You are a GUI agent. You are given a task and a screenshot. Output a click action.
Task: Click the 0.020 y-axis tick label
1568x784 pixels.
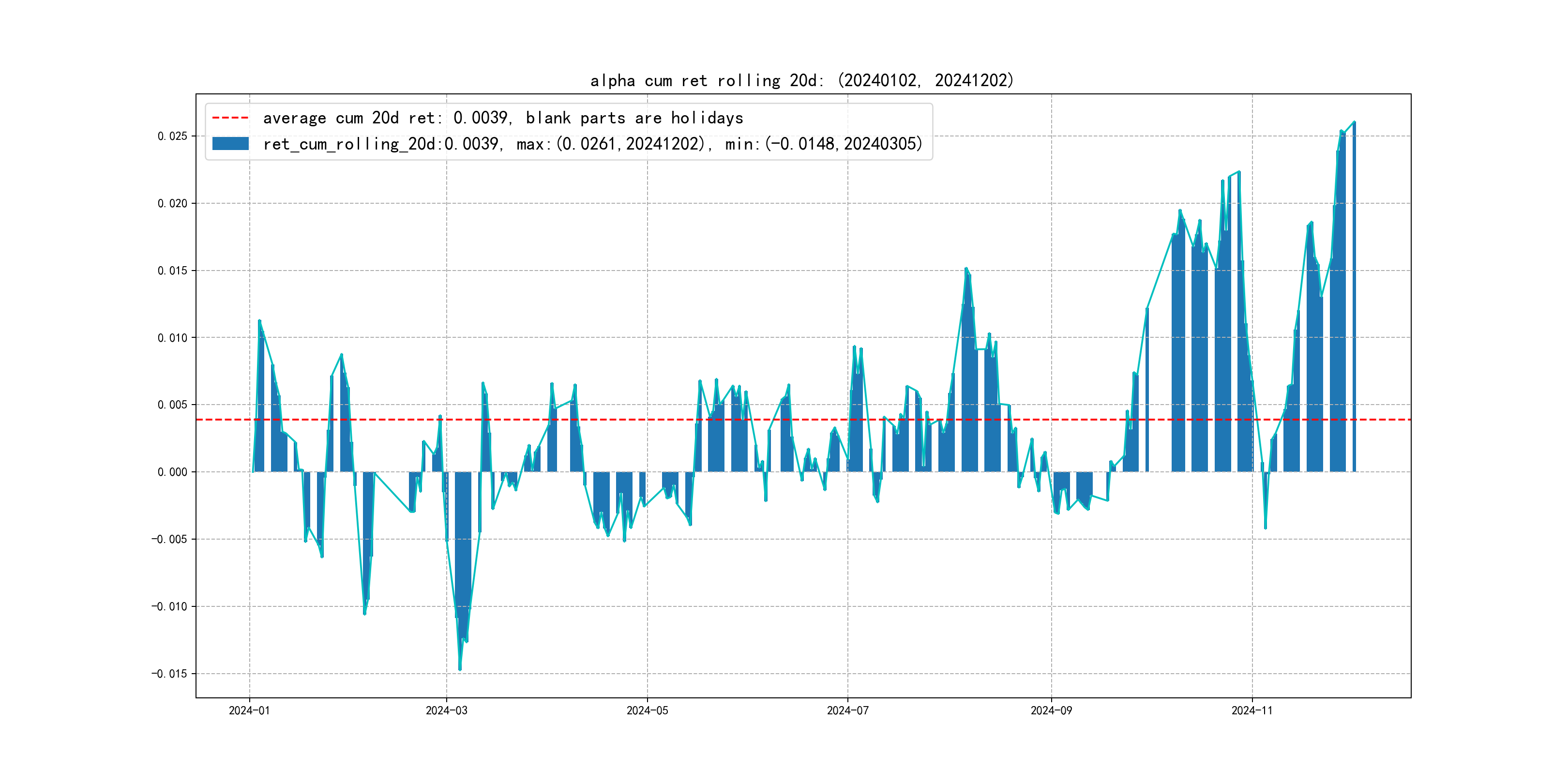pos(172,203)
